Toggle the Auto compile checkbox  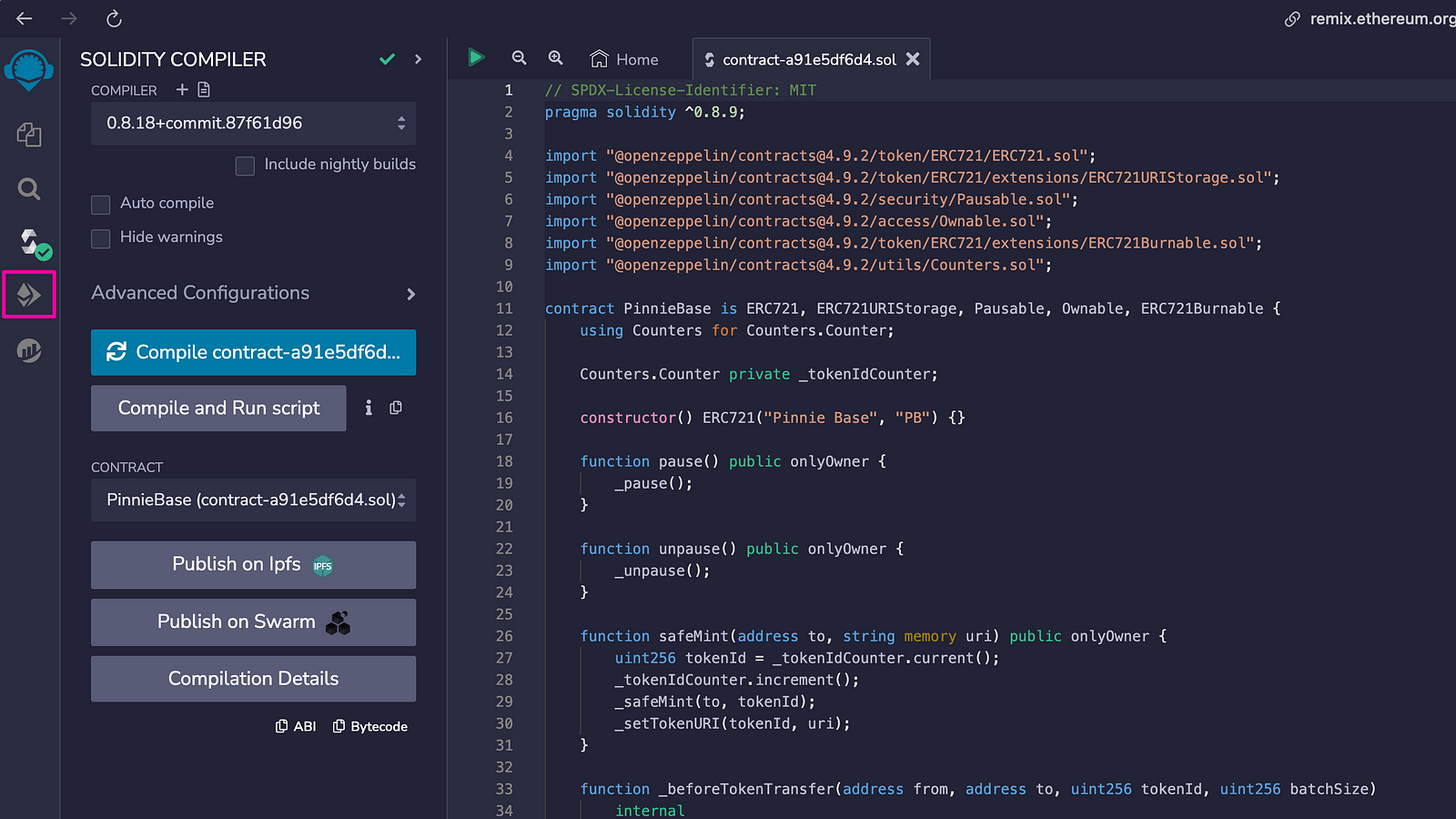tap(101, 204)
